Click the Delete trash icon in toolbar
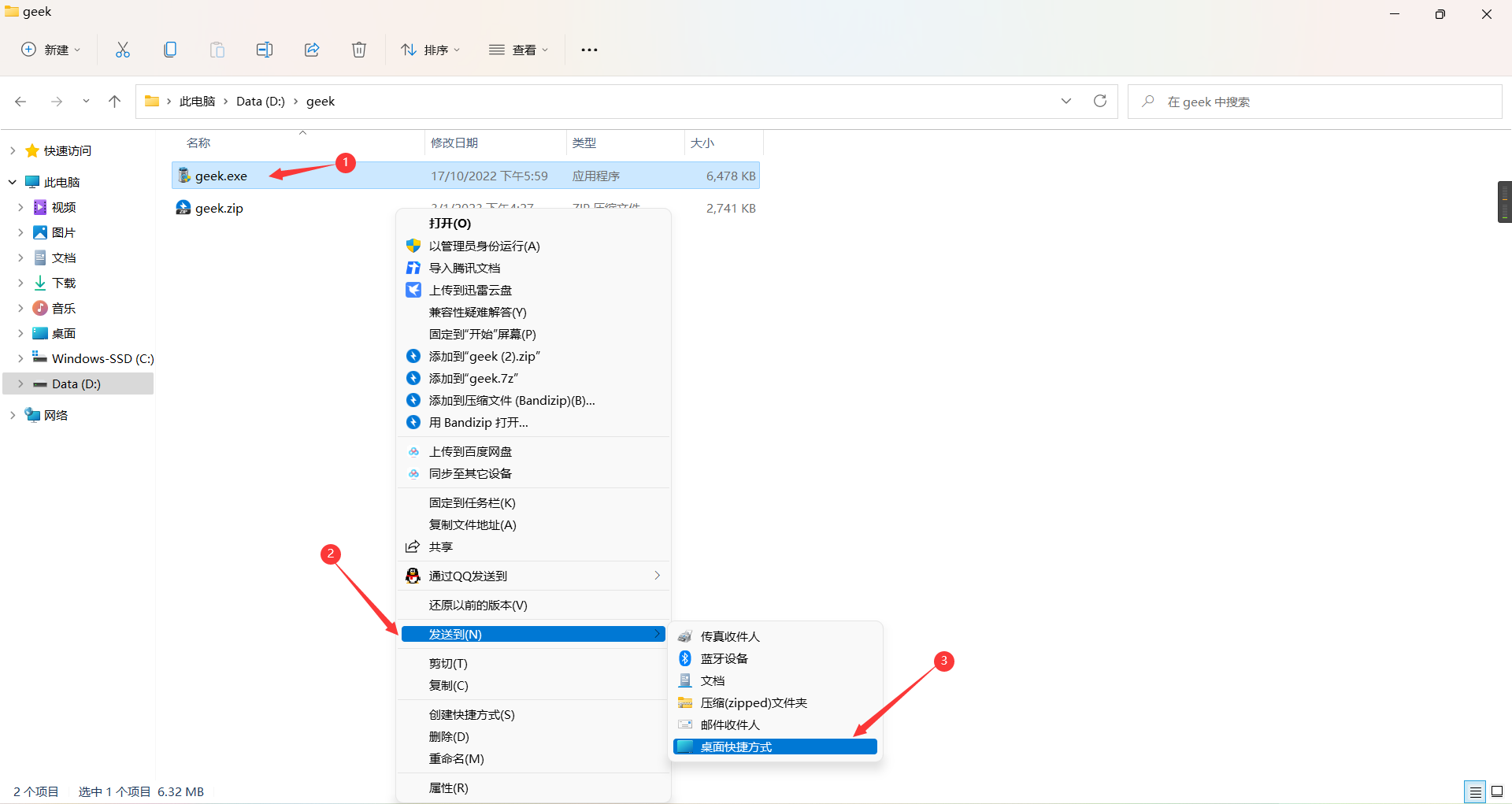Image resolution: width=1512 pixels, height=804 pixels. [359, 50]
